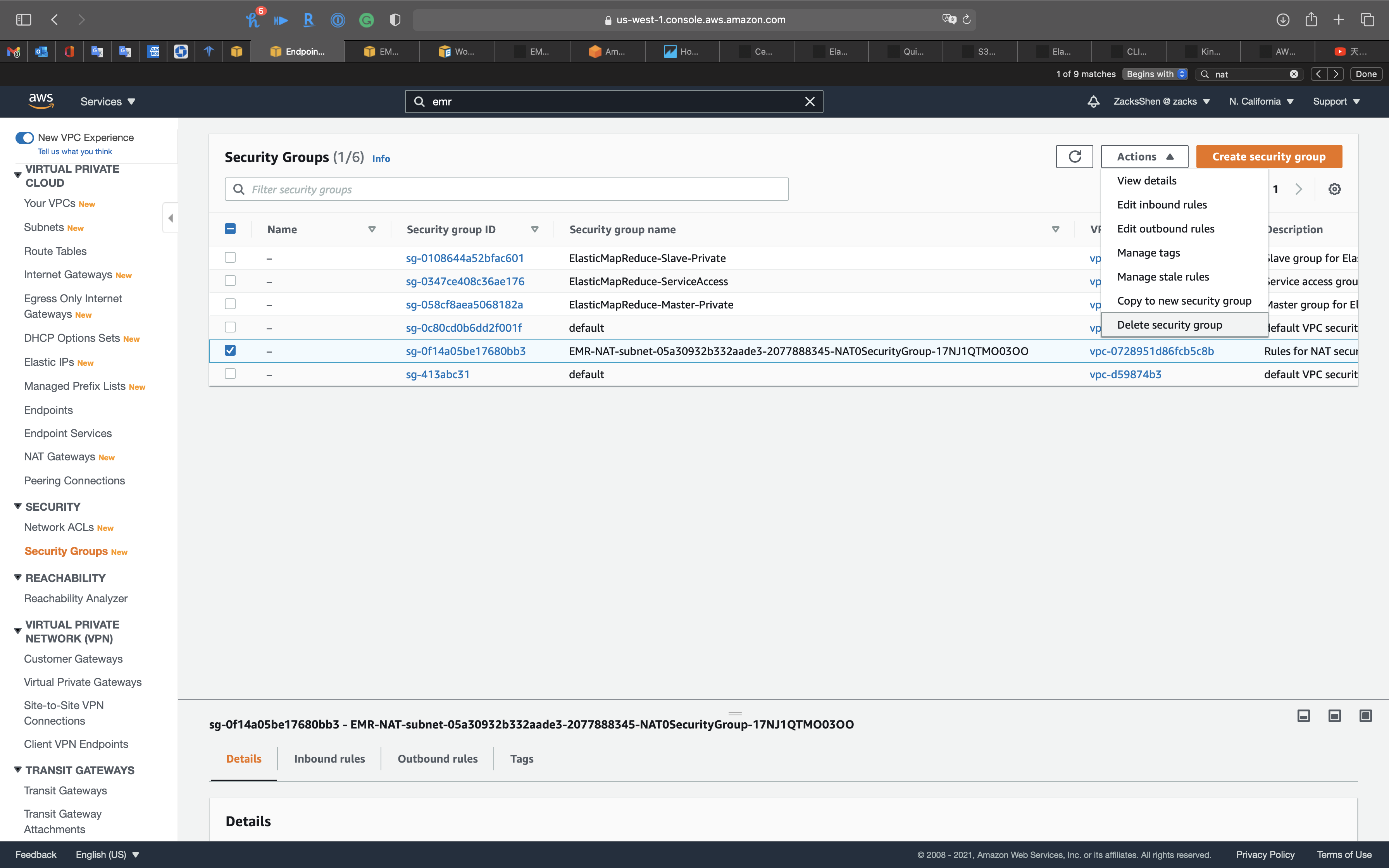This screenshot has height=868, width=1389.
Task: Choose Delete security group from Actions
Action: [1169, 325]
